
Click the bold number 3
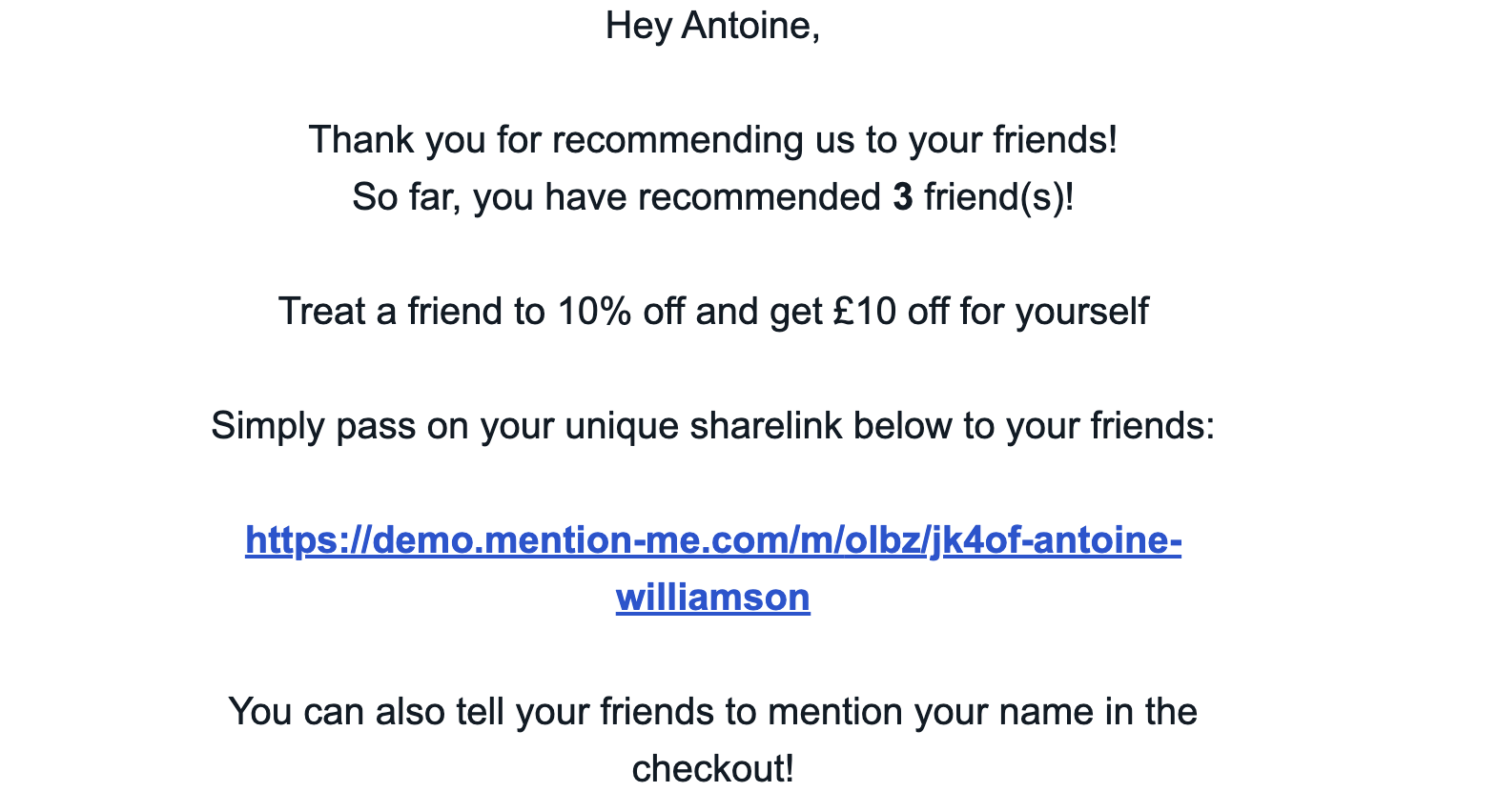(x=903, y=197)
